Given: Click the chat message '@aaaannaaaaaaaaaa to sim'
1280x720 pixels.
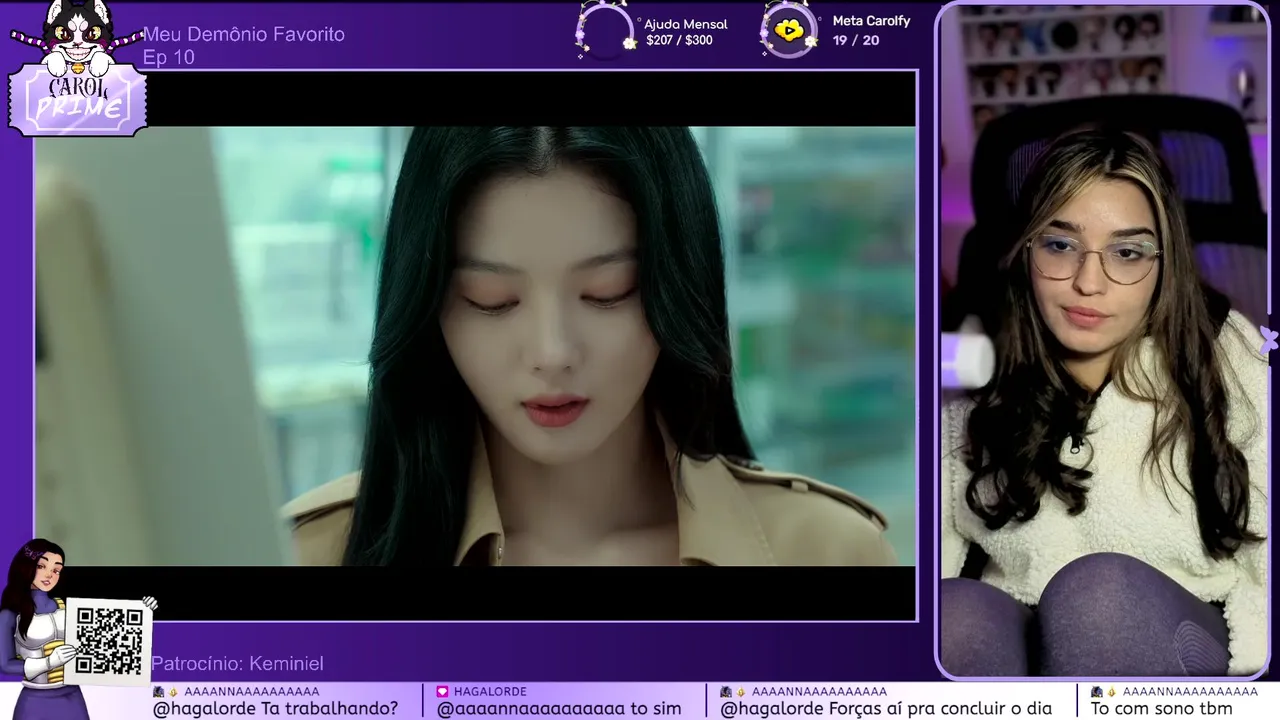Looking at the screenshot, I should [559, 708].
